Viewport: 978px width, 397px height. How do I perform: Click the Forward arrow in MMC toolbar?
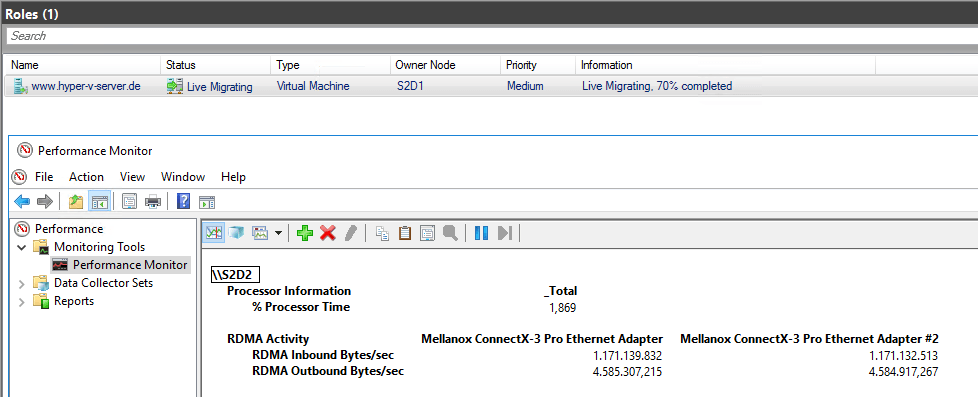[x=44, y=202]
